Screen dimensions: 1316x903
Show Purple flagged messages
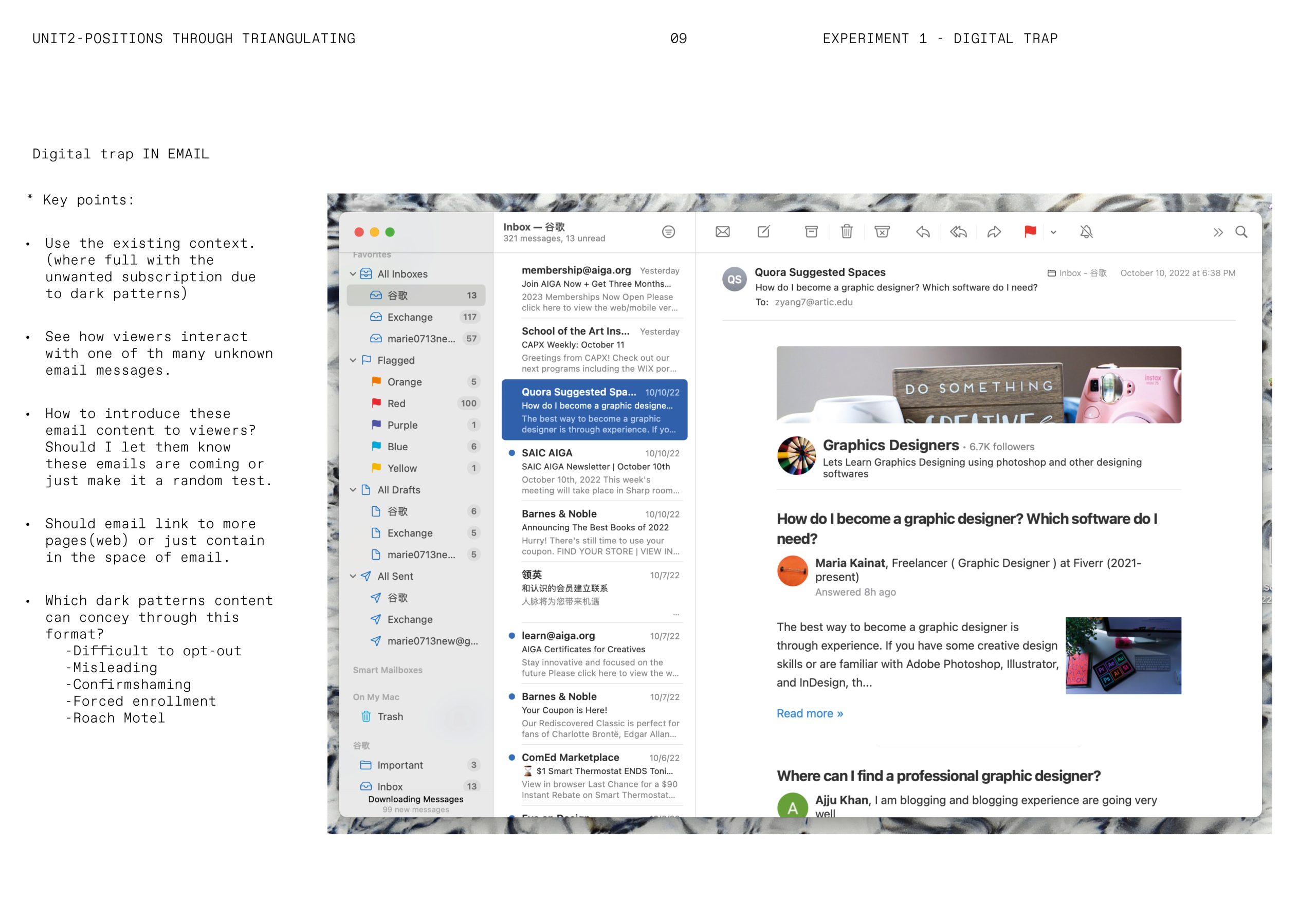point(416,425)
